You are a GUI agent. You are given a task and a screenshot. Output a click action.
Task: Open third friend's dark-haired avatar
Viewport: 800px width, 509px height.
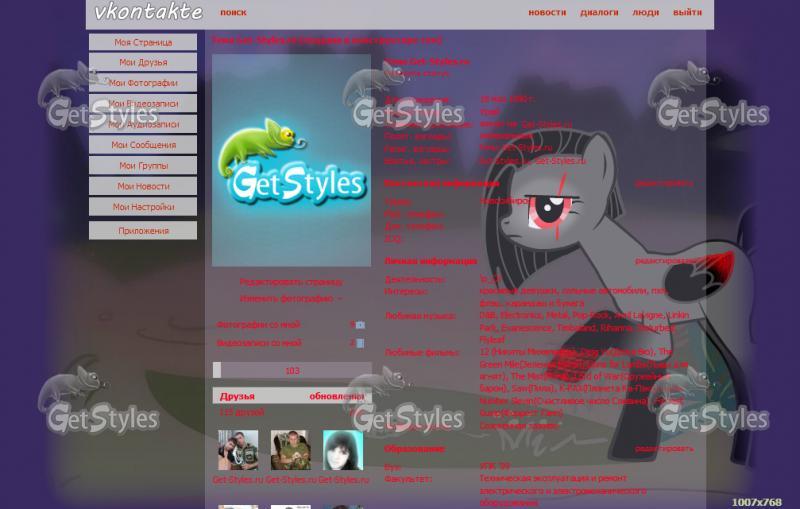[x=342, y=450]
